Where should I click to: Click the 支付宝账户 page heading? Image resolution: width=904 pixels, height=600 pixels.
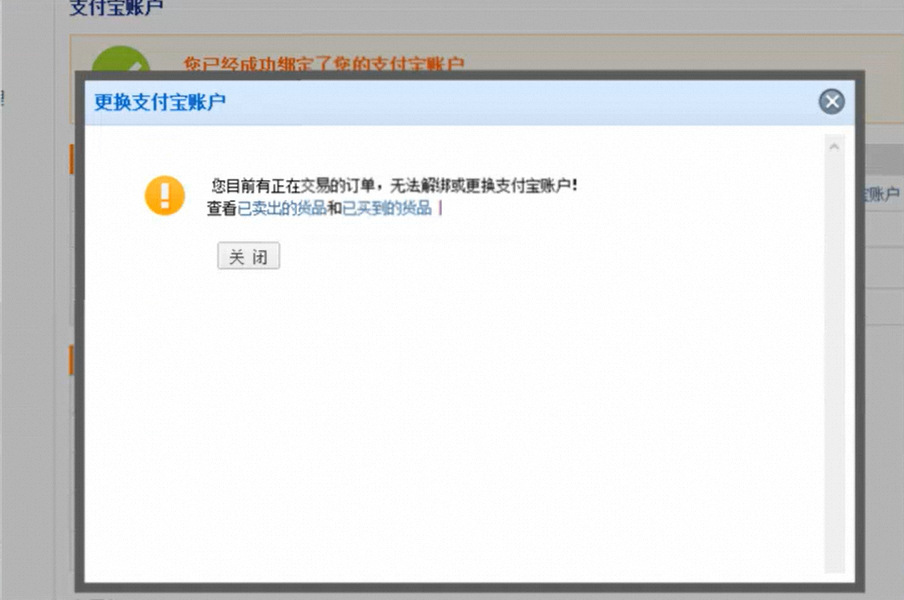[116, 8]
